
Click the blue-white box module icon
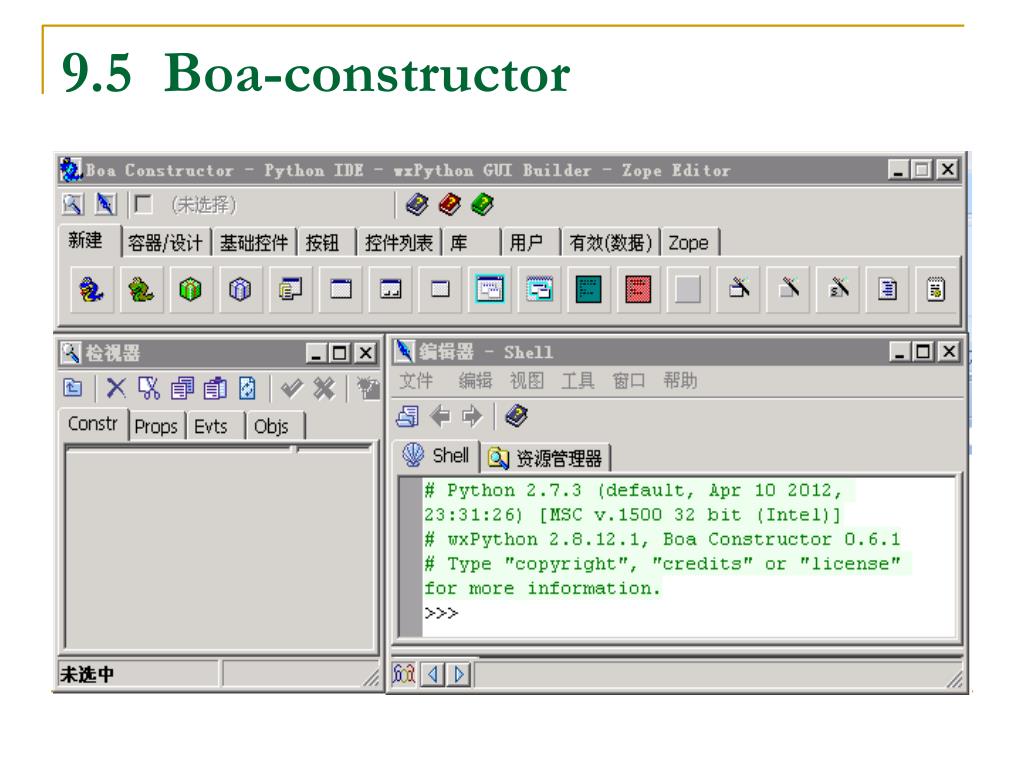pos(240,289)
